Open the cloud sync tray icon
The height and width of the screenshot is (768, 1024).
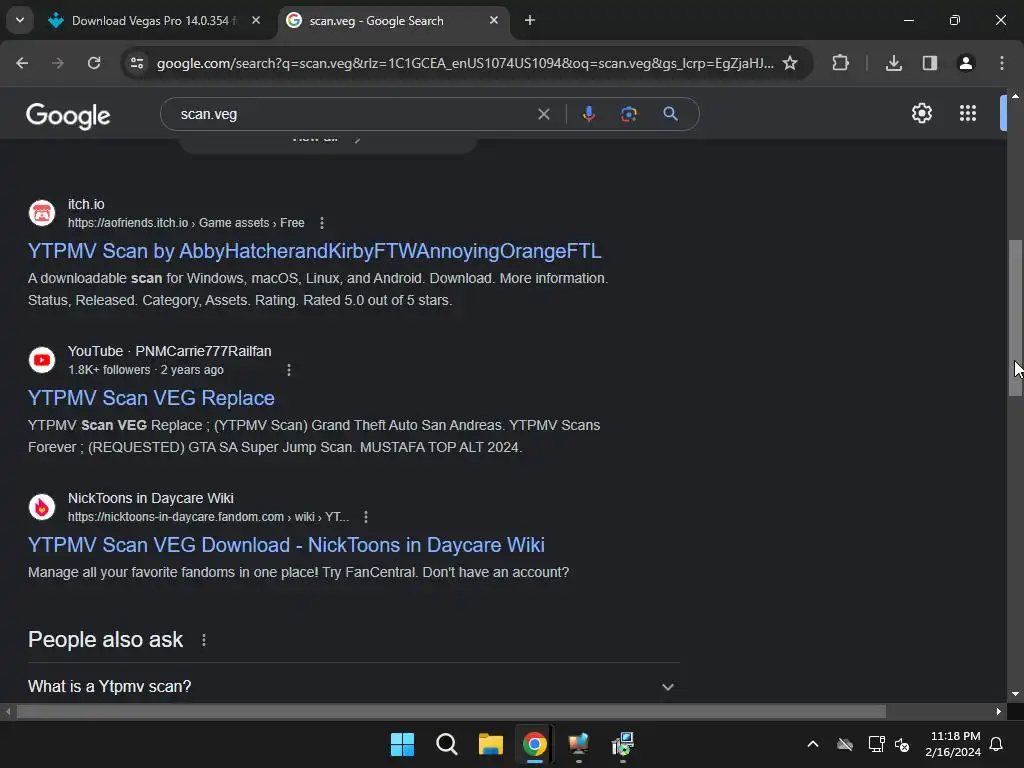pos(845,744)
